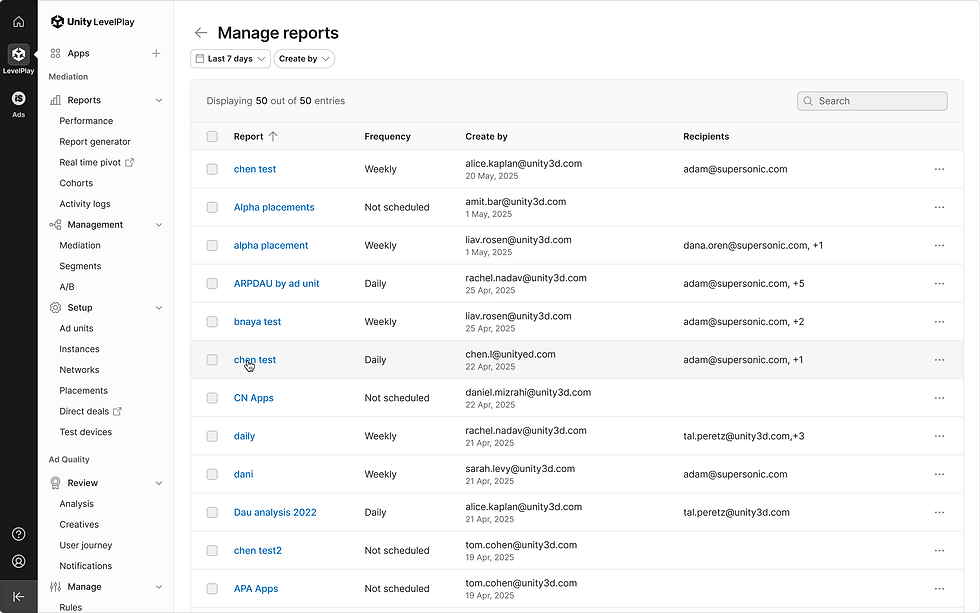Open the Home icon in left rail
Image resolution: width=980 pixels, height=613 pixels.
pos(19,22)
